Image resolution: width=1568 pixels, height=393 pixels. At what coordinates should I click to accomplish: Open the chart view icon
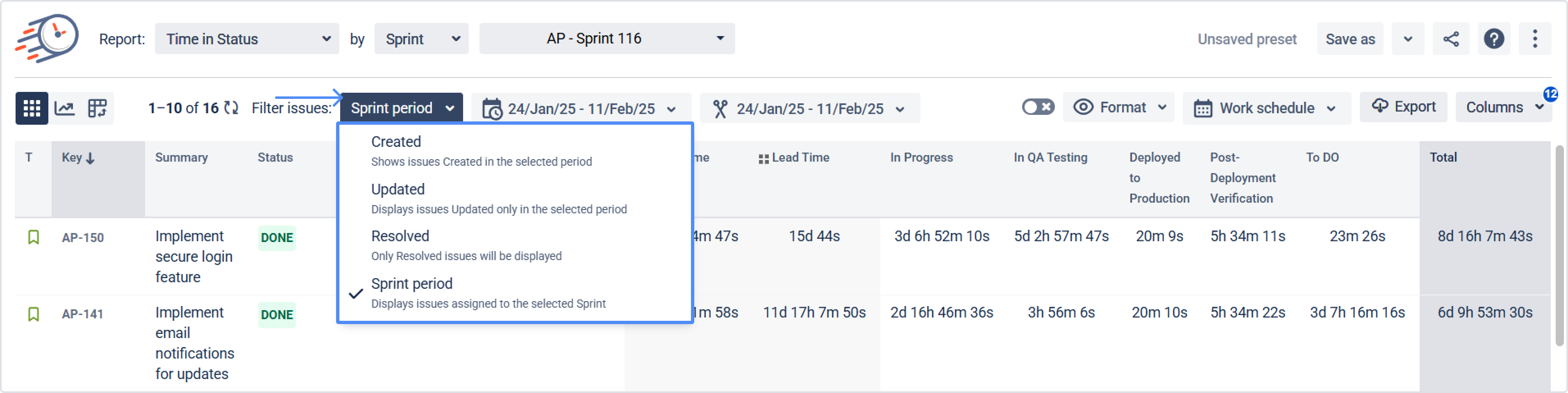coord(64,108)
